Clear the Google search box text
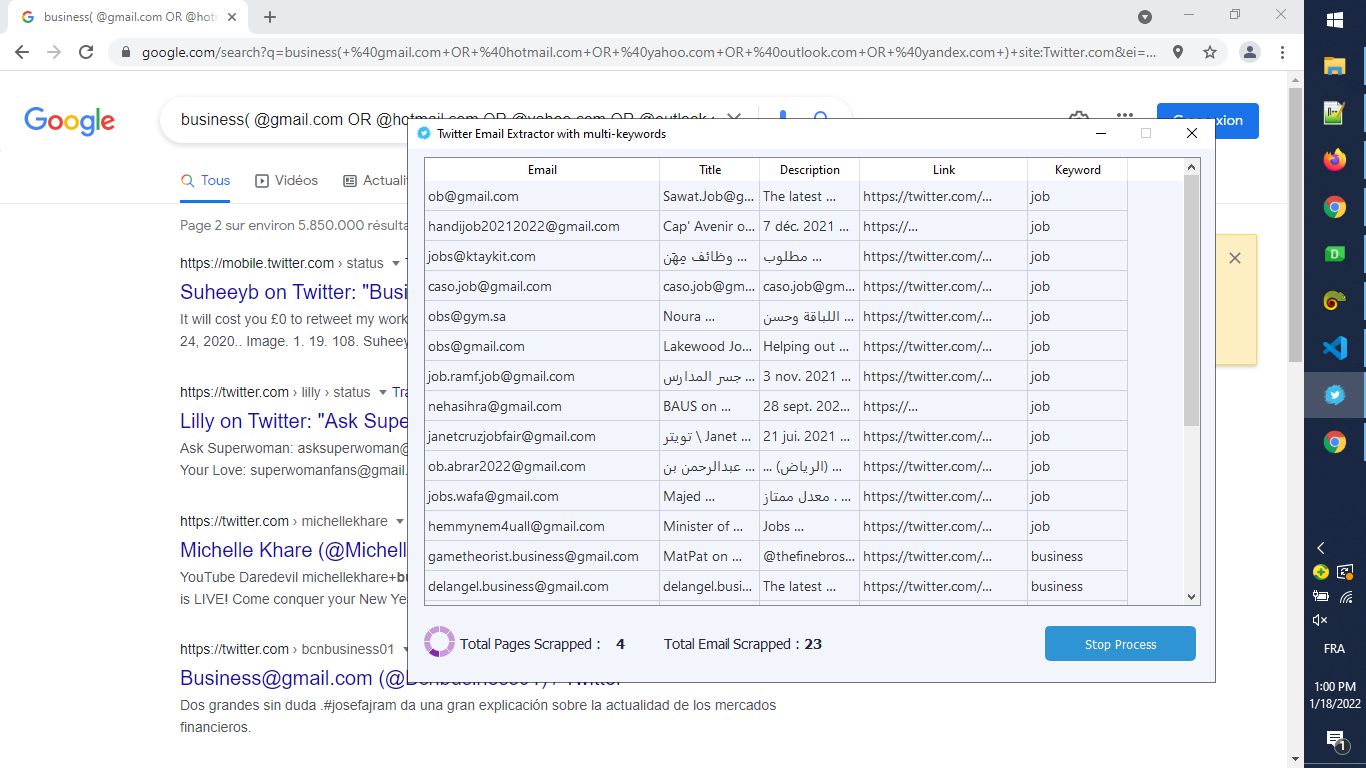Viewport: 1366px width, 768px height. tap(733, 119)
